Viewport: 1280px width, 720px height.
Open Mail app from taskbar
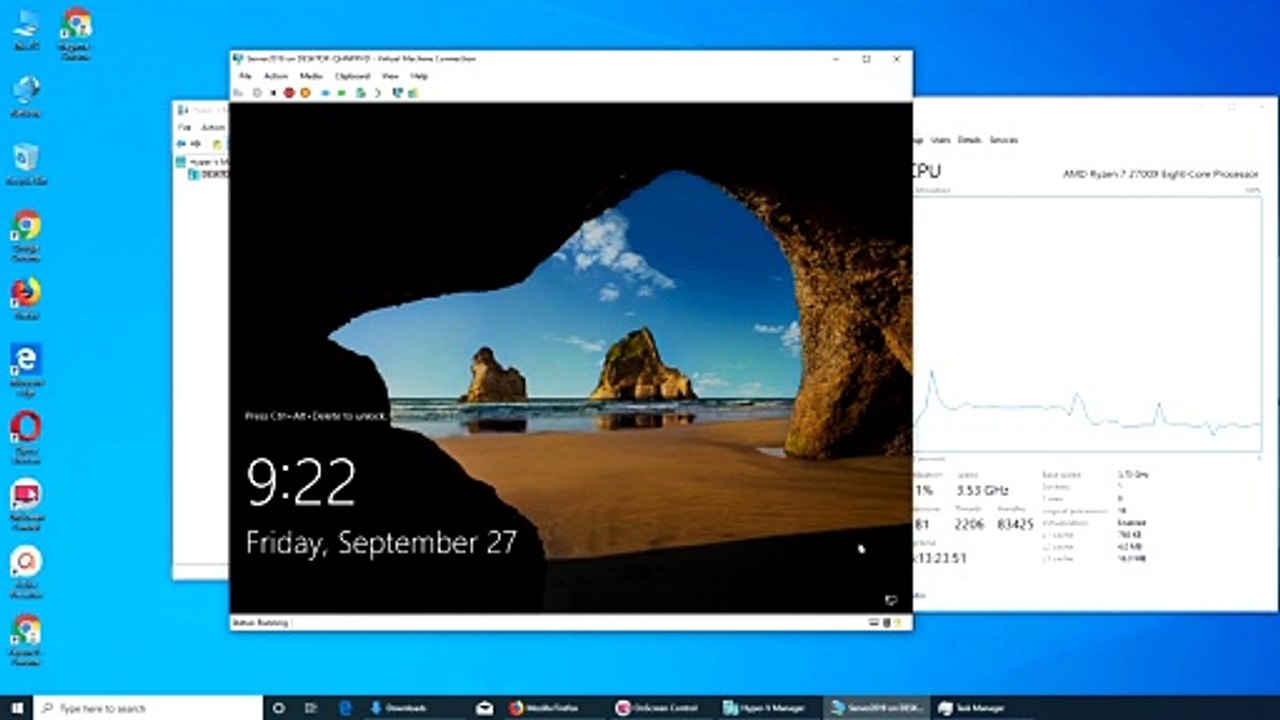[484, 708]
